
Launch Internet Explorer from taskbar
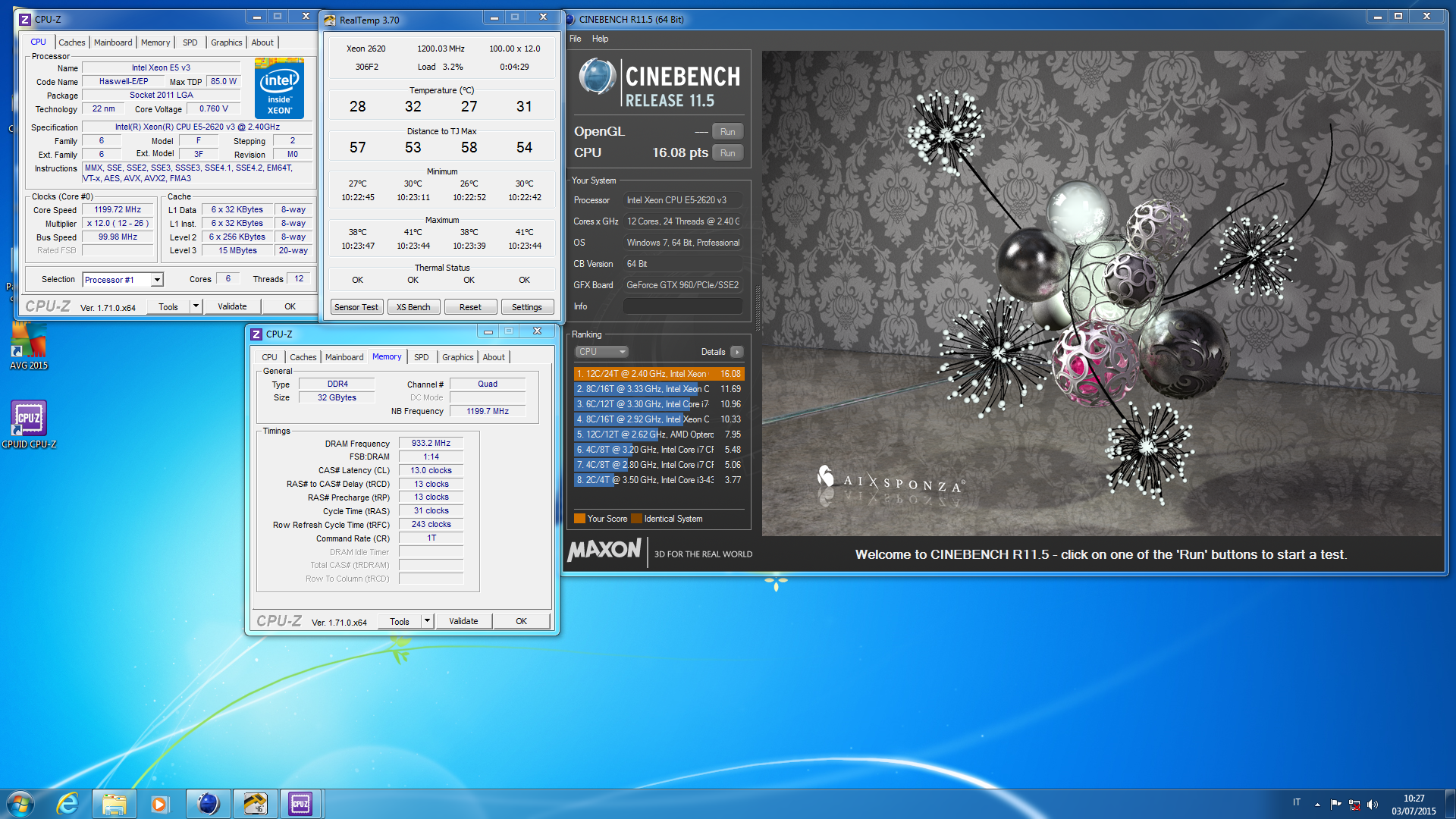67,804
